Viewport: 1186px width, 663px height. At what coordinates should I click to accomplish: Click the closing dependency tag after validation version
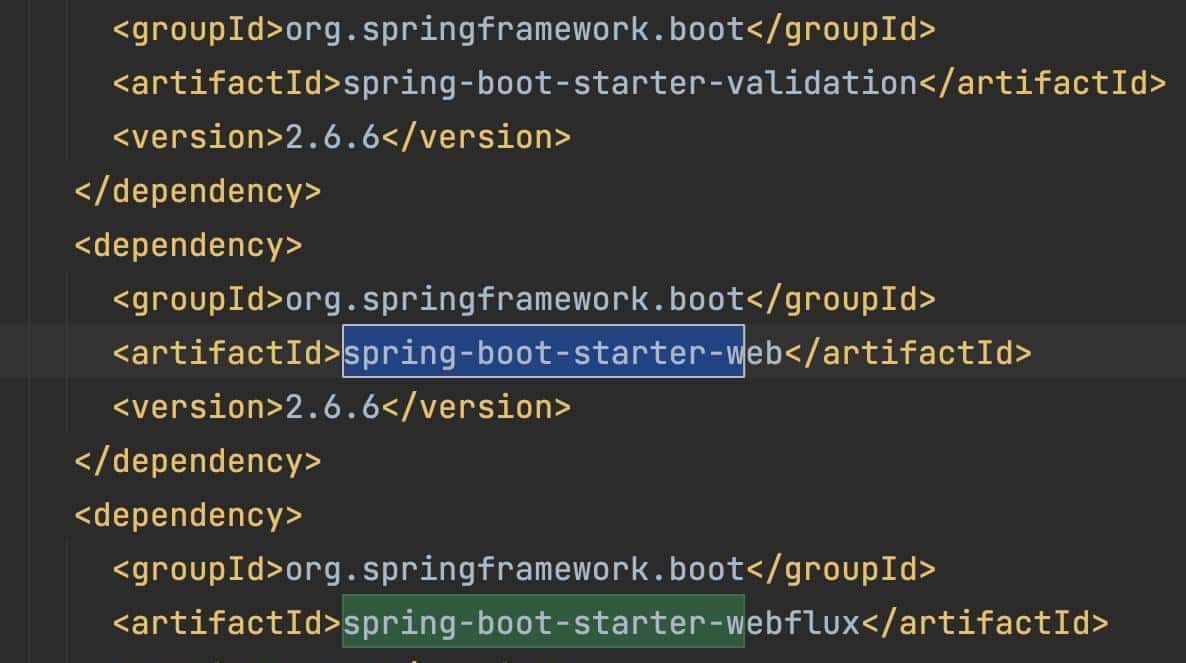click(198, 191)
